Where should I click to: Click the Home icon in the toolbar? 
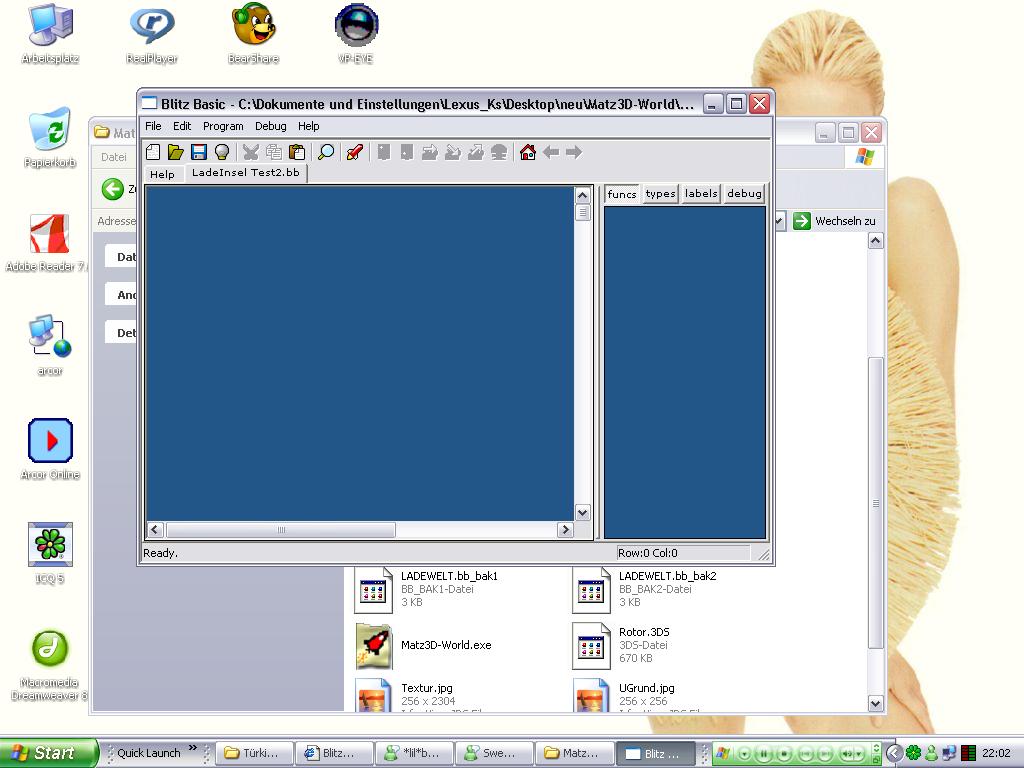528,152
